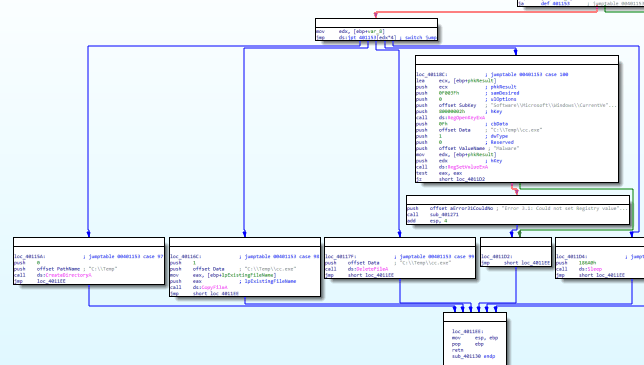Click the sub_401271 call operand
Screen dimensions: 644x365
tap(444, 214)
